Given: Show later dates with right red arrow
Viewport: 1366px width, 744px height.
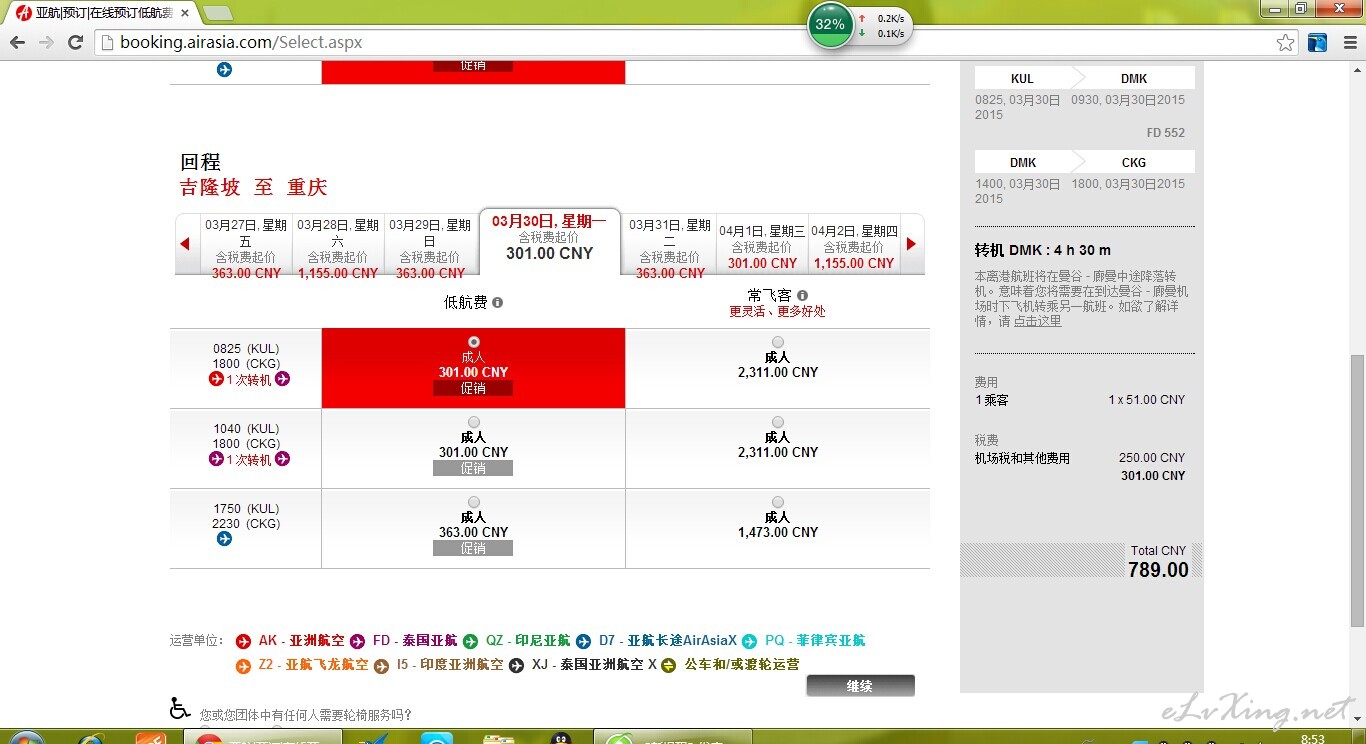Looking at the screenshot, I should click(x=911, y=244).
